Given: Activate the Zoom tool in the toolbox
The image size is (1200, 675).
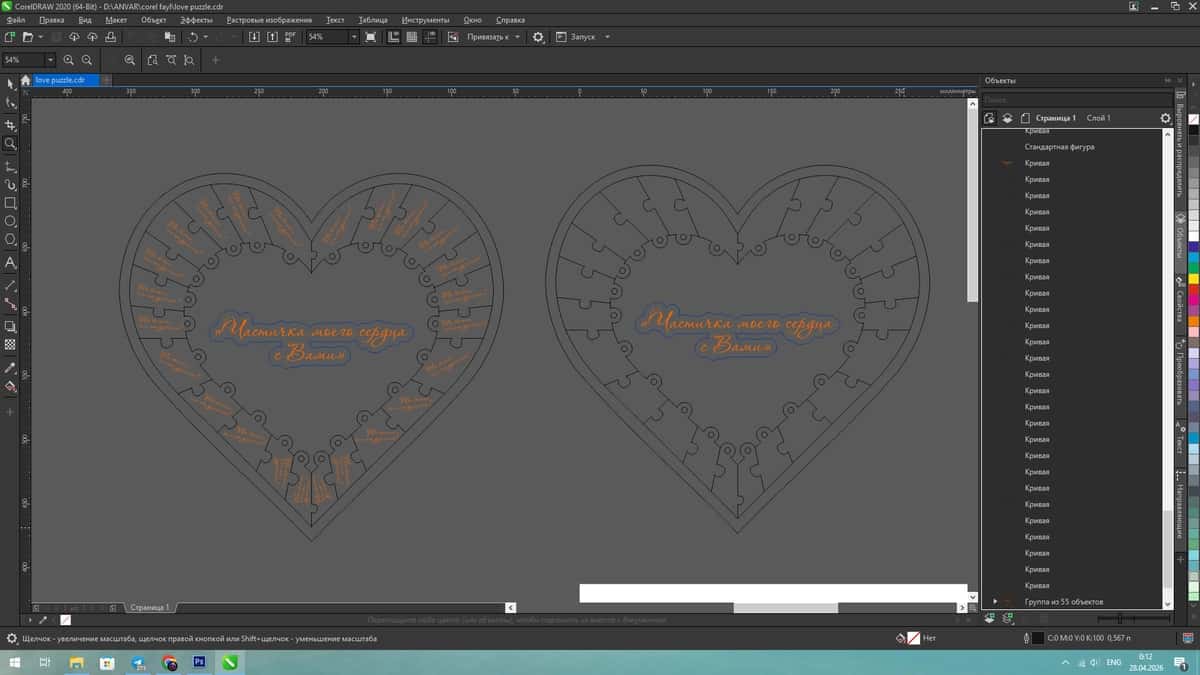Looking at the screenshot, I should pos(10,143).
